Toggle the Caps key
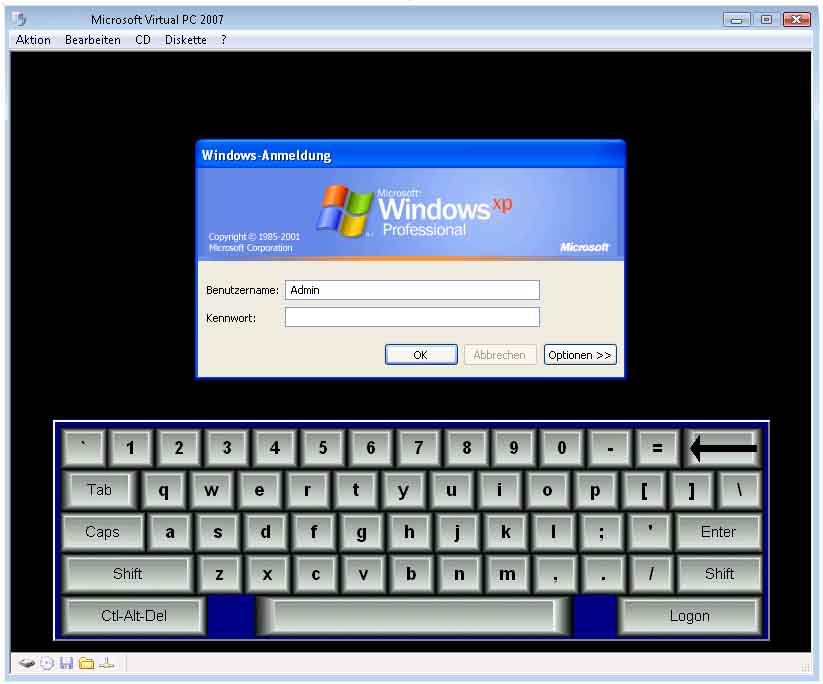 [x=102, y=532]
